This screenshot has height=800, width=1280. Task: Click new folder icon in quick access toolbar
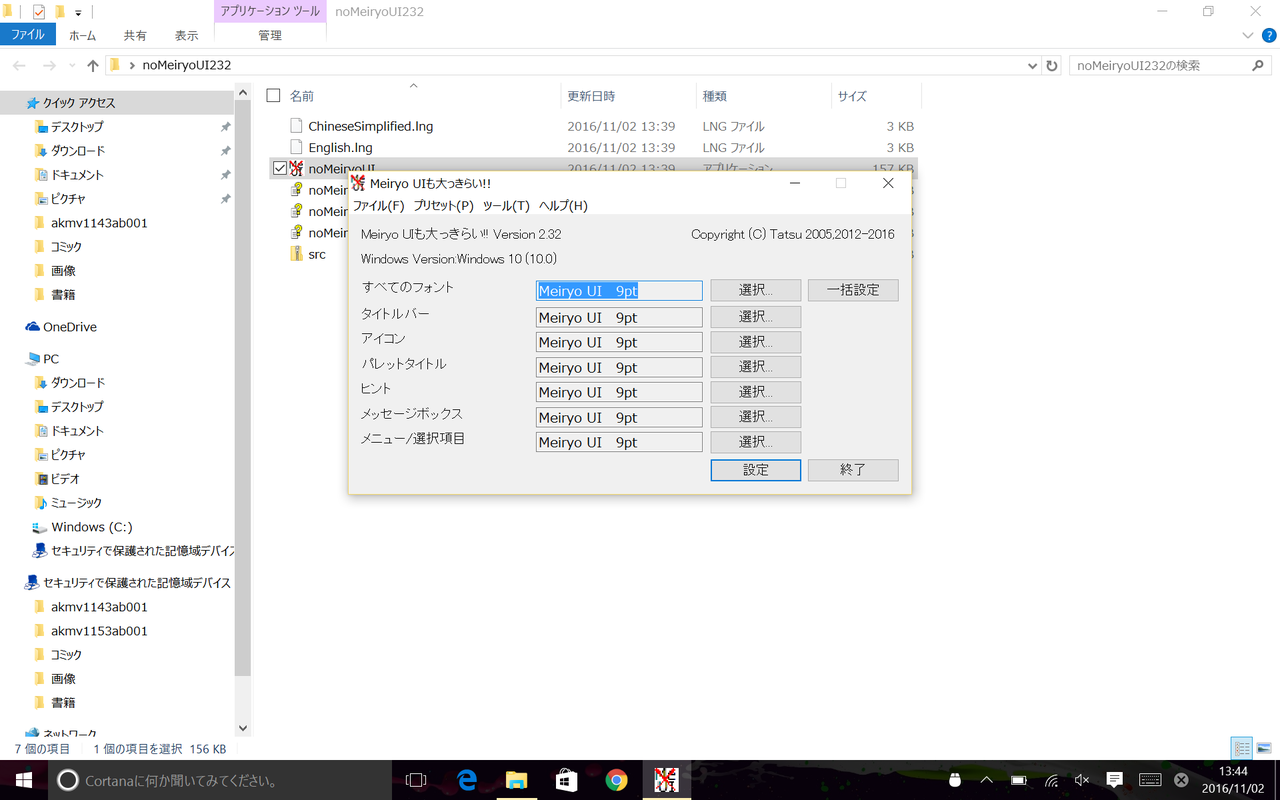pos(60,12)
